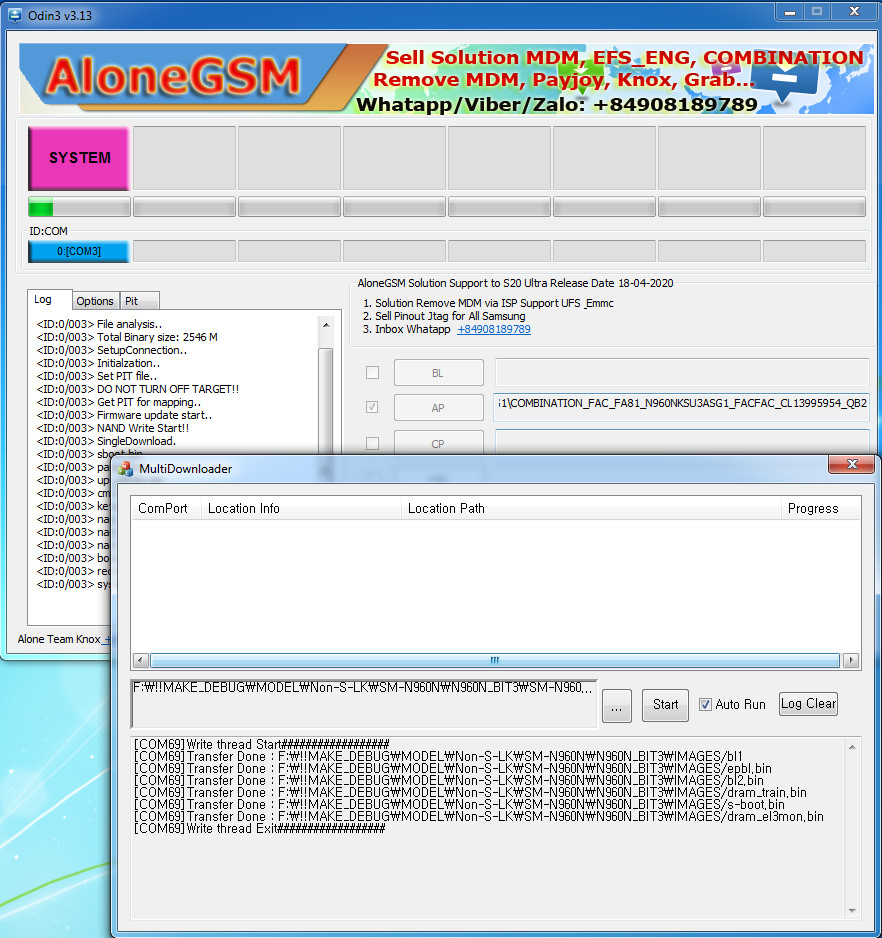Click the Start button in MultiDownloader
The width and height of the screenshot is (882, 938).
(665, 705)
